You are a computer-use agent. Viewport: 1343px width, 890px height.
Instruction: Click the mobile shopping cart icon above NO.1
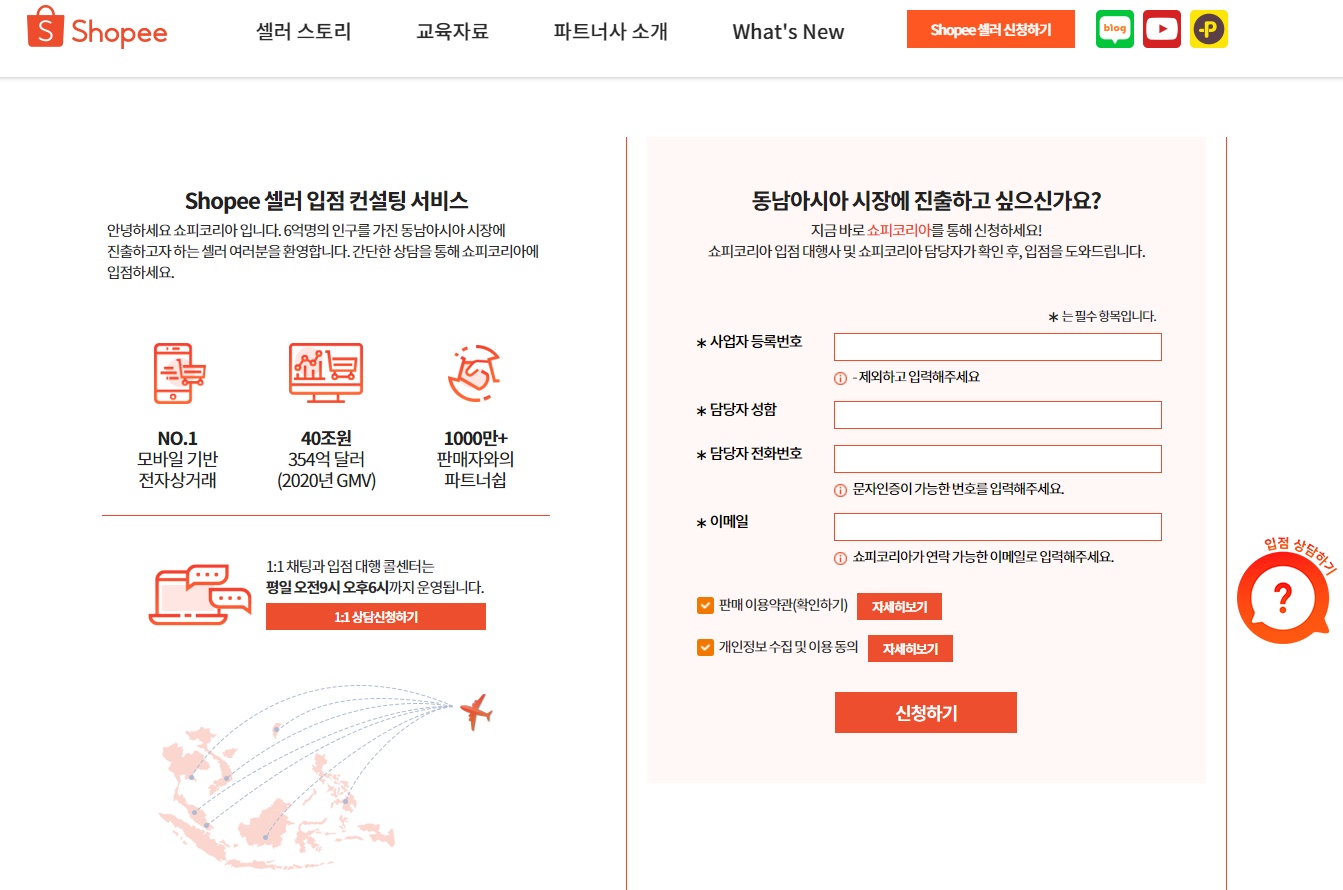tap(178, 372)
